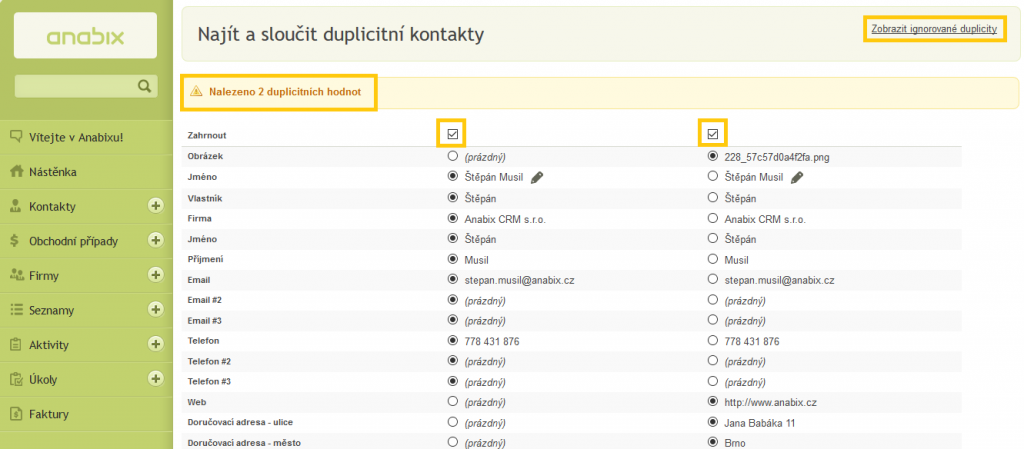Click Zobrazit ignorované duplicity link
The width and height of the screenshot is (1024, 449).
click(x=934, y=29)
